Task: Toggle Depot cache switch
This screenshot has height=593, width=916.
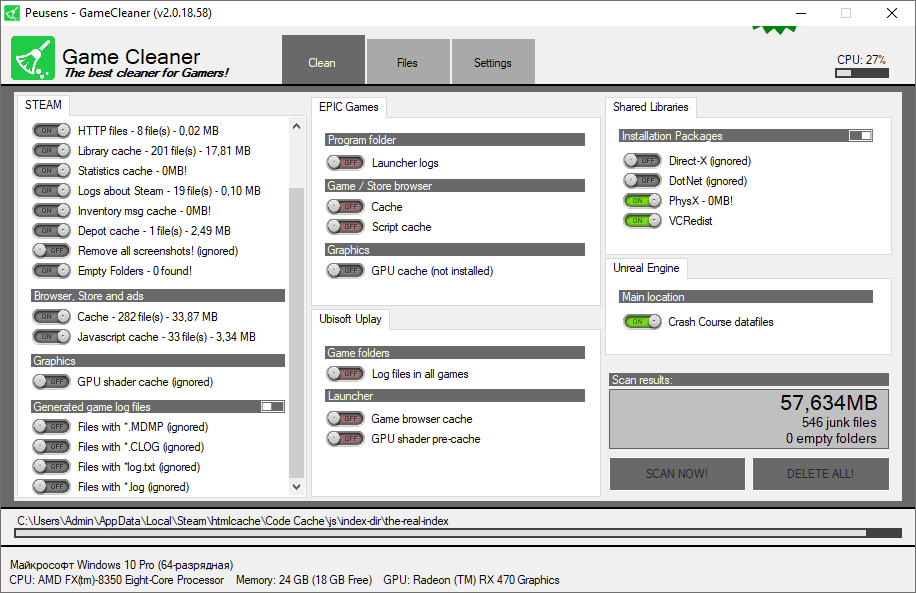Action: point(51,231)
